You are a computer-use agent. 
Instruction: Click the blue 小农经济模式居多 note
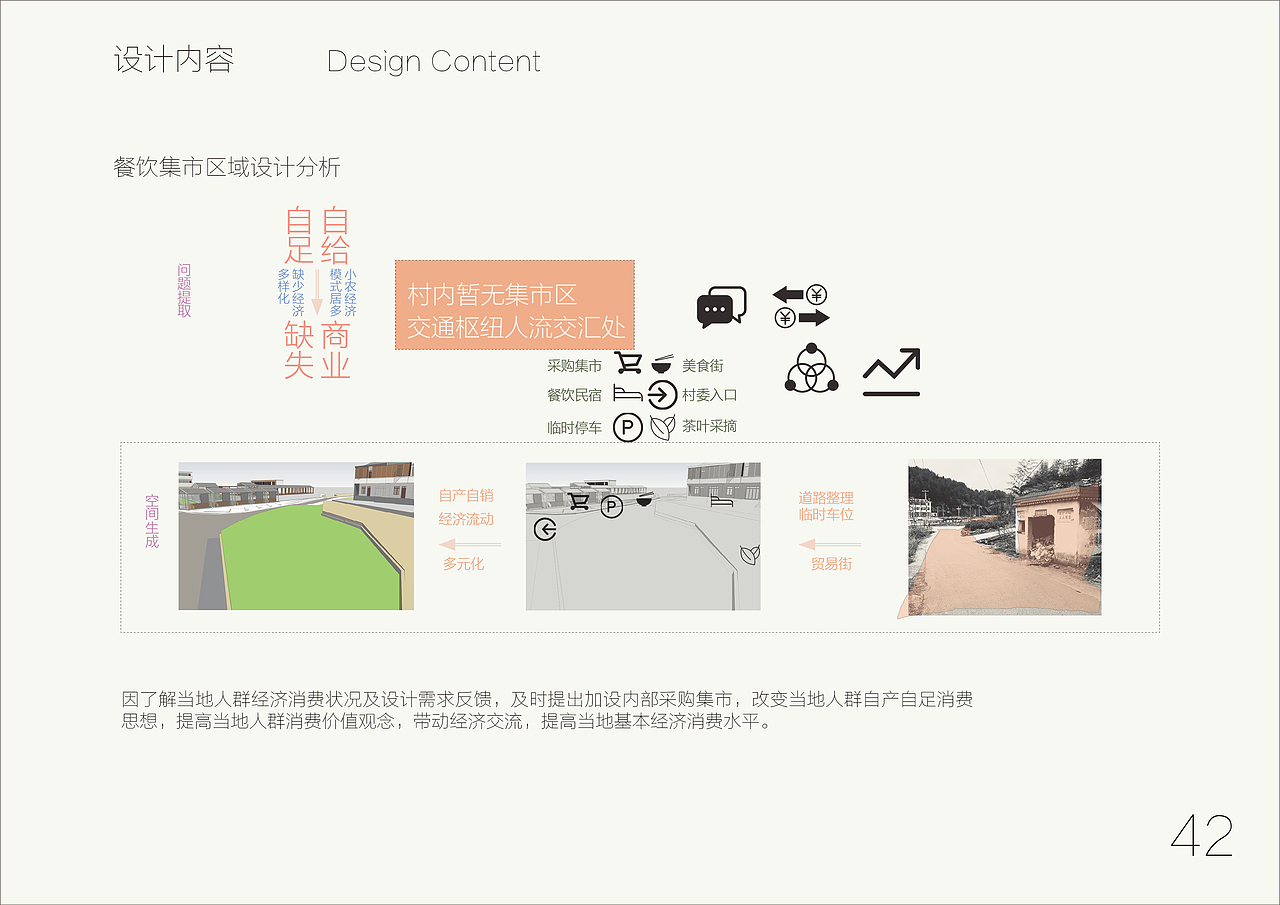343,292
